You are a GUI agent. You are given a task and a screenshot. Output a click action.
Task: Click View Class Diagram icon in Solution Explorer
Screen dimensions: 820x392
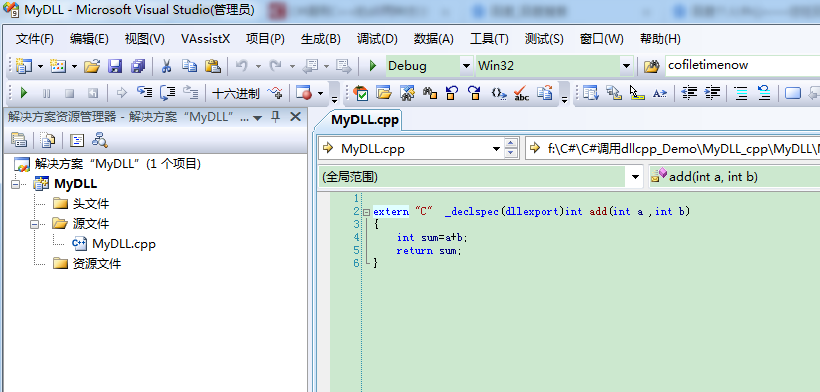(x=100, y=140)
